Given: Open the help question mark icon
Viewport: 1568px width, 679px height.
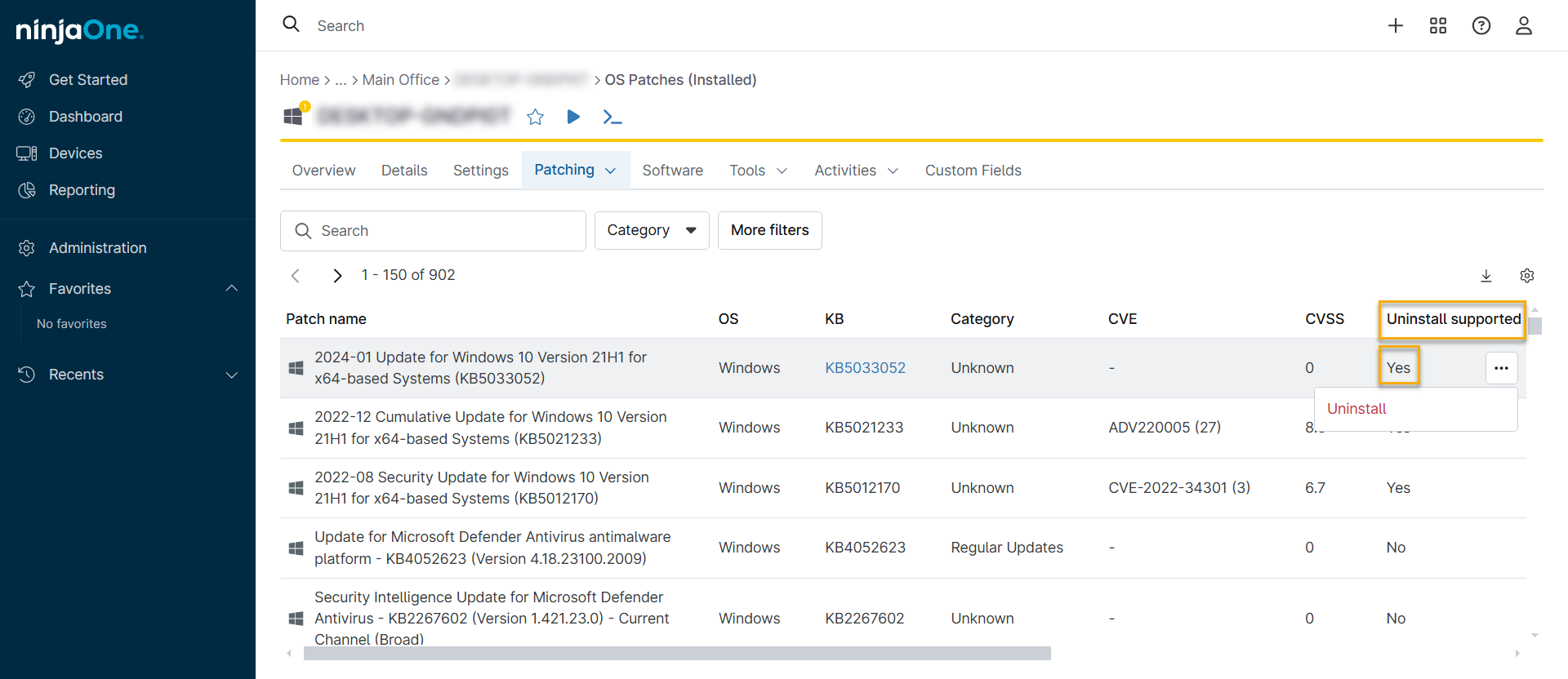Looking at the screenshot, I should click(x=1481, y=26).
